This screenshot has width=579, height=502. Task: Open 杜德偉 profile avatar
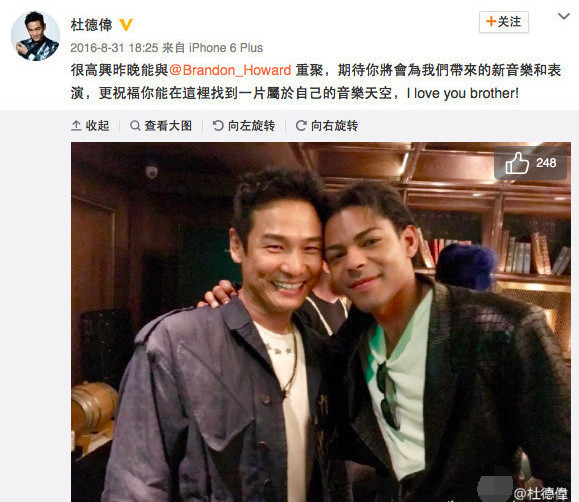[x=35, y=36]
